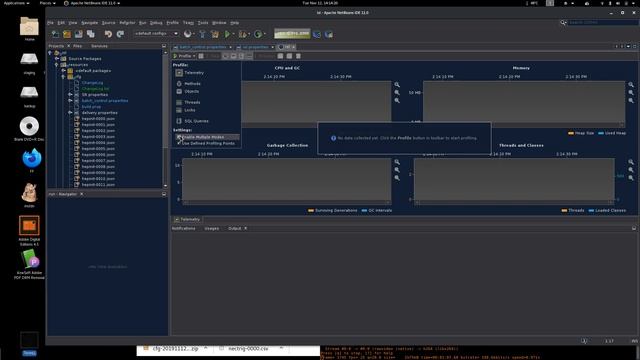The image size is (640, 360).
Task: Open Adobe Digital Editions on the desktop
Action: pos(29,226)
